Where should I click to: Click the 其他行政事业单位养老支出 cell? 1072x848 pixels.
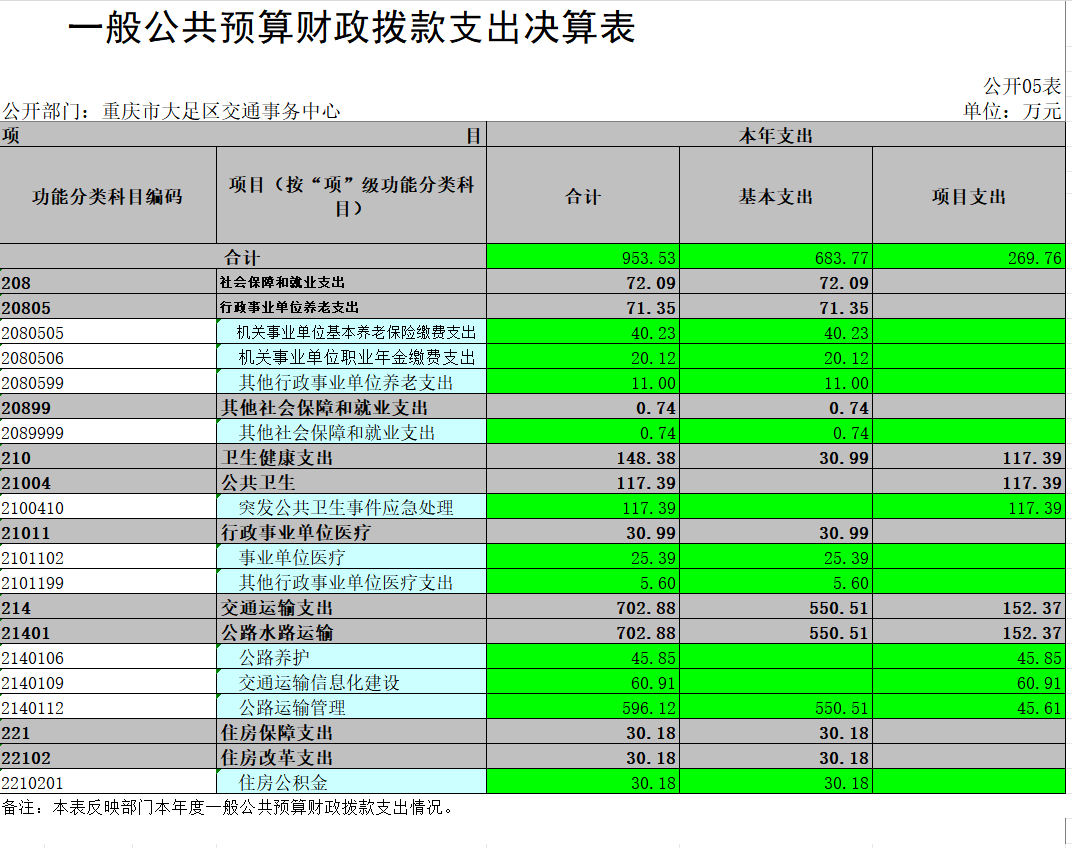coord(351,383)
